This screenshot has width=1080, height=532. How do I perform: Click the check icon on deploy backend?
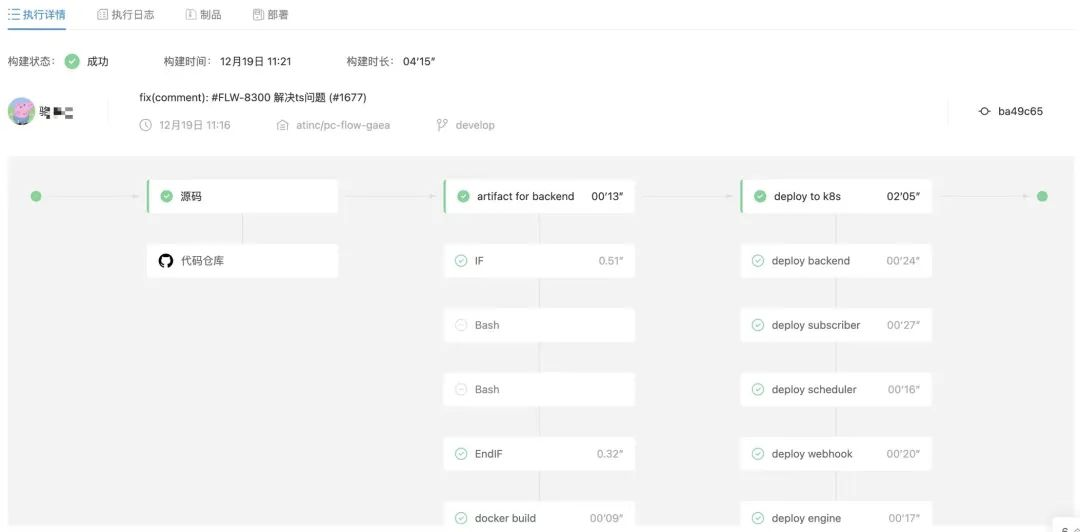(758, 261)
